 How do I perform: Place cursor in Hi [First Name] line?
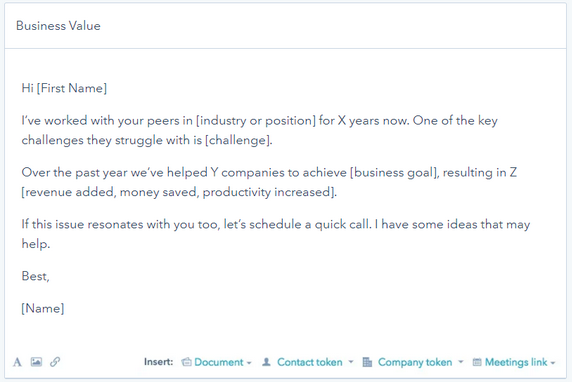tap(64, 88)
